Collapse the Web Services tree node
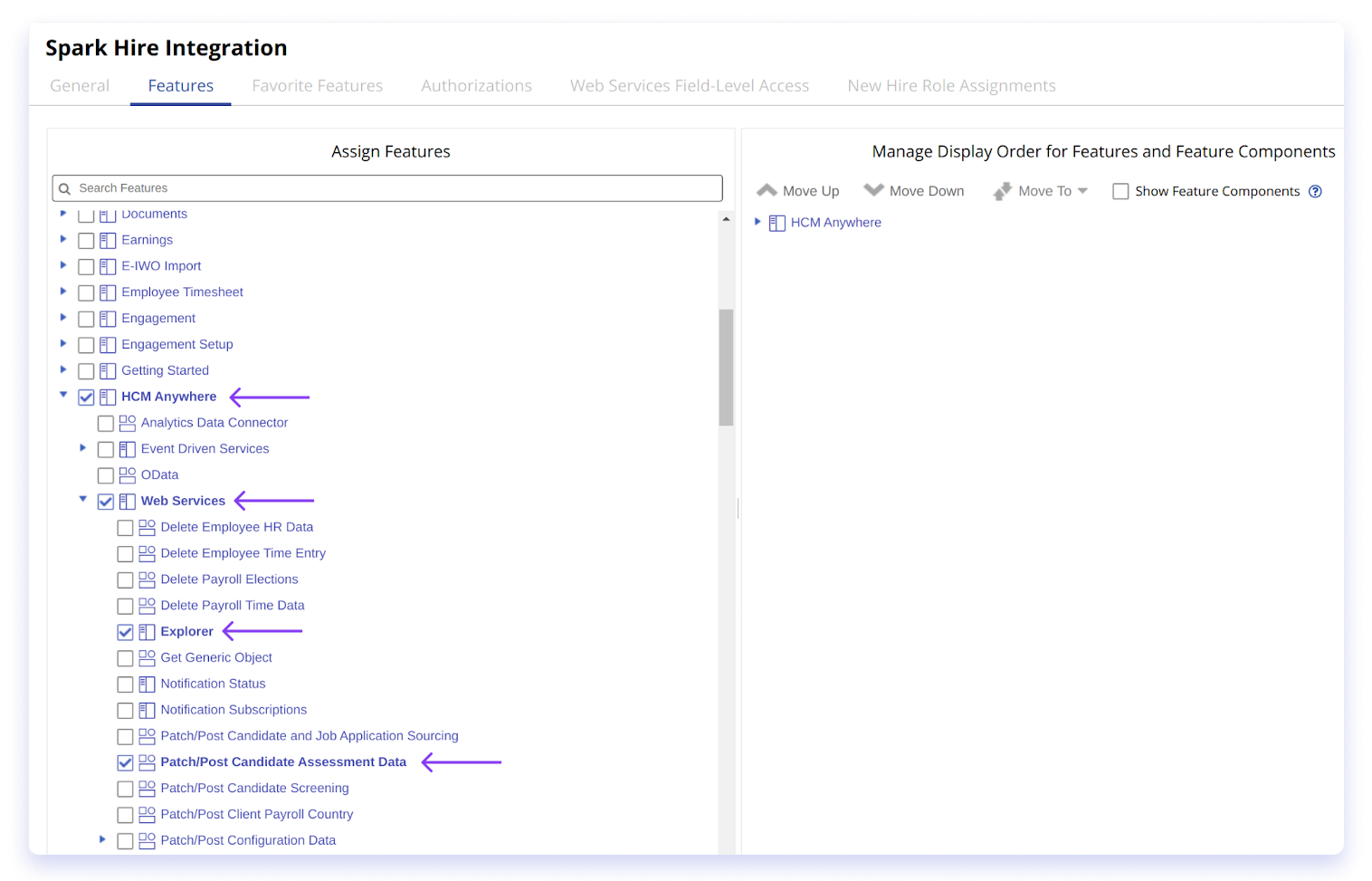 coord(83,499)
